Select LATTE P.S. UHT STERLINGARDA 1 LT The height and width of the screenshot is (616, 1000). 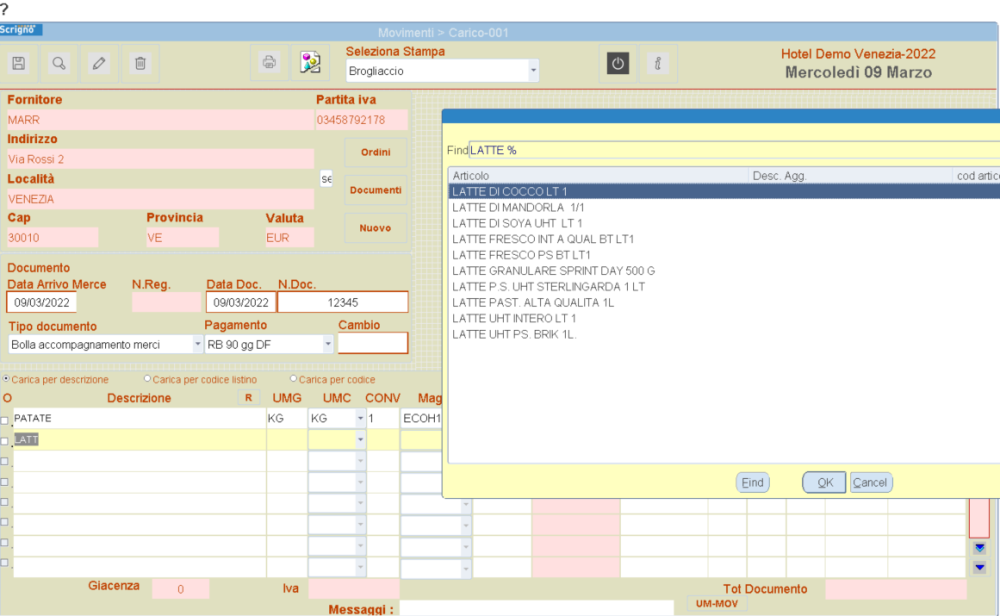click(724, 287)
